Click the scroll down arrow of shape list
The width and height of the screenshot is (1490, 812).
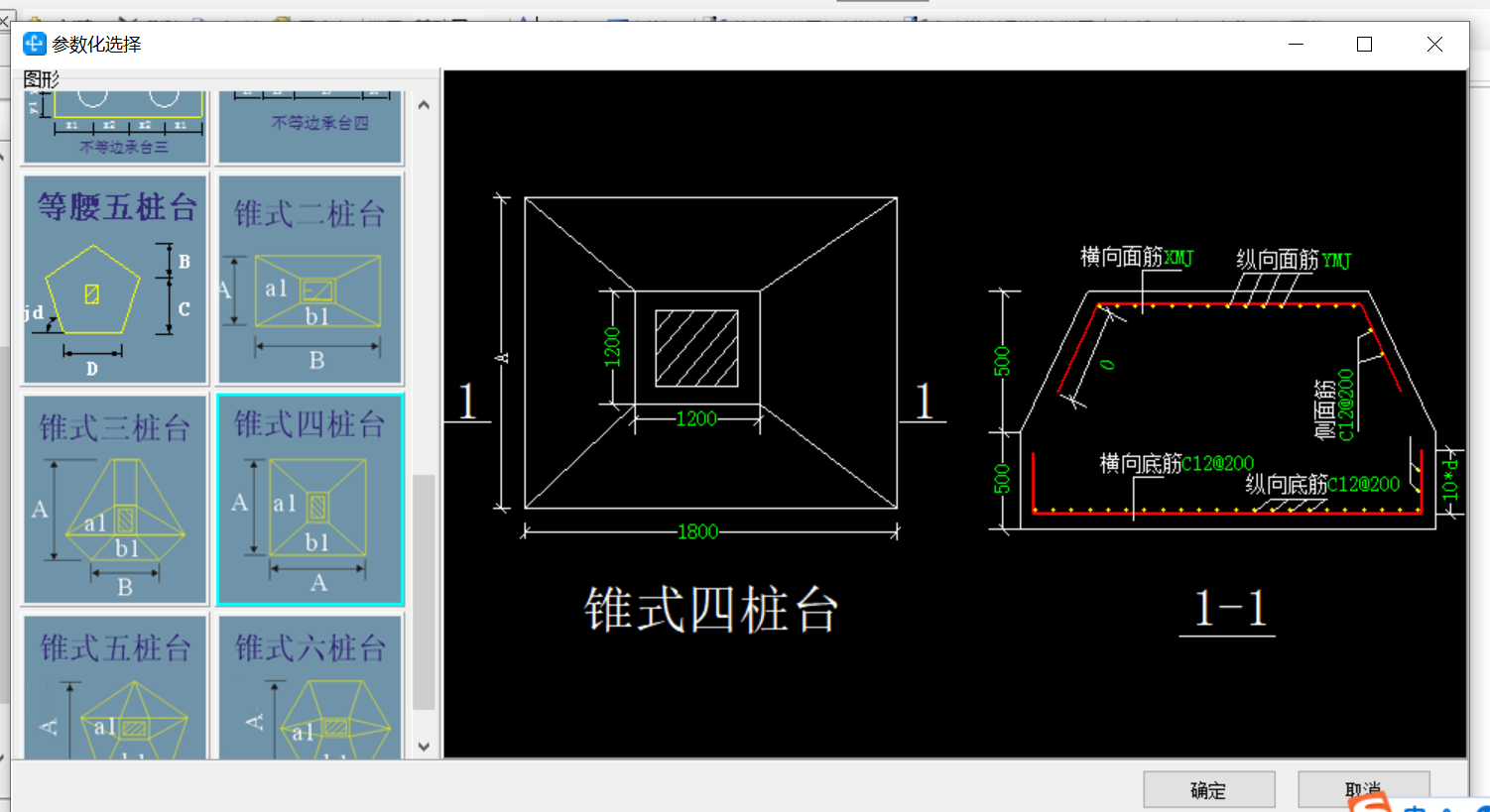pos(424,747)
